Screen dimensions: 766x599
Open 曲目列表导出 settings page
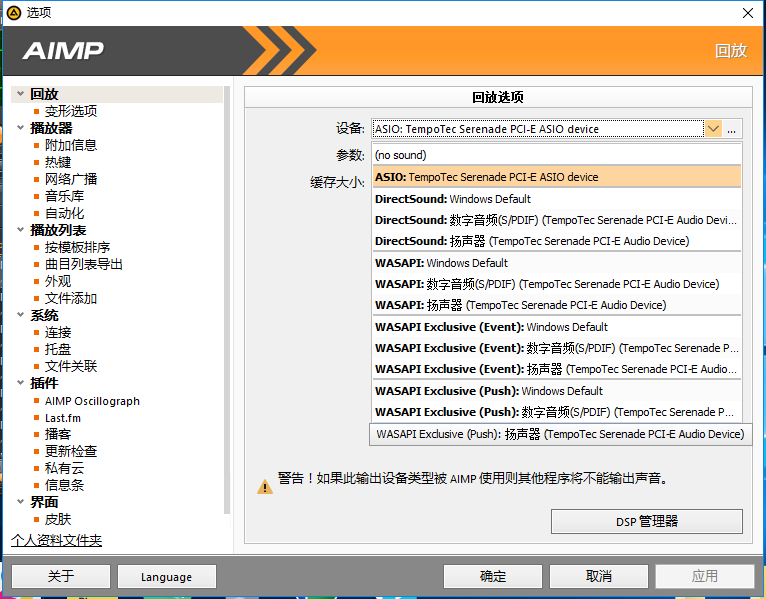pyautogui.click(x=84, y=264)
